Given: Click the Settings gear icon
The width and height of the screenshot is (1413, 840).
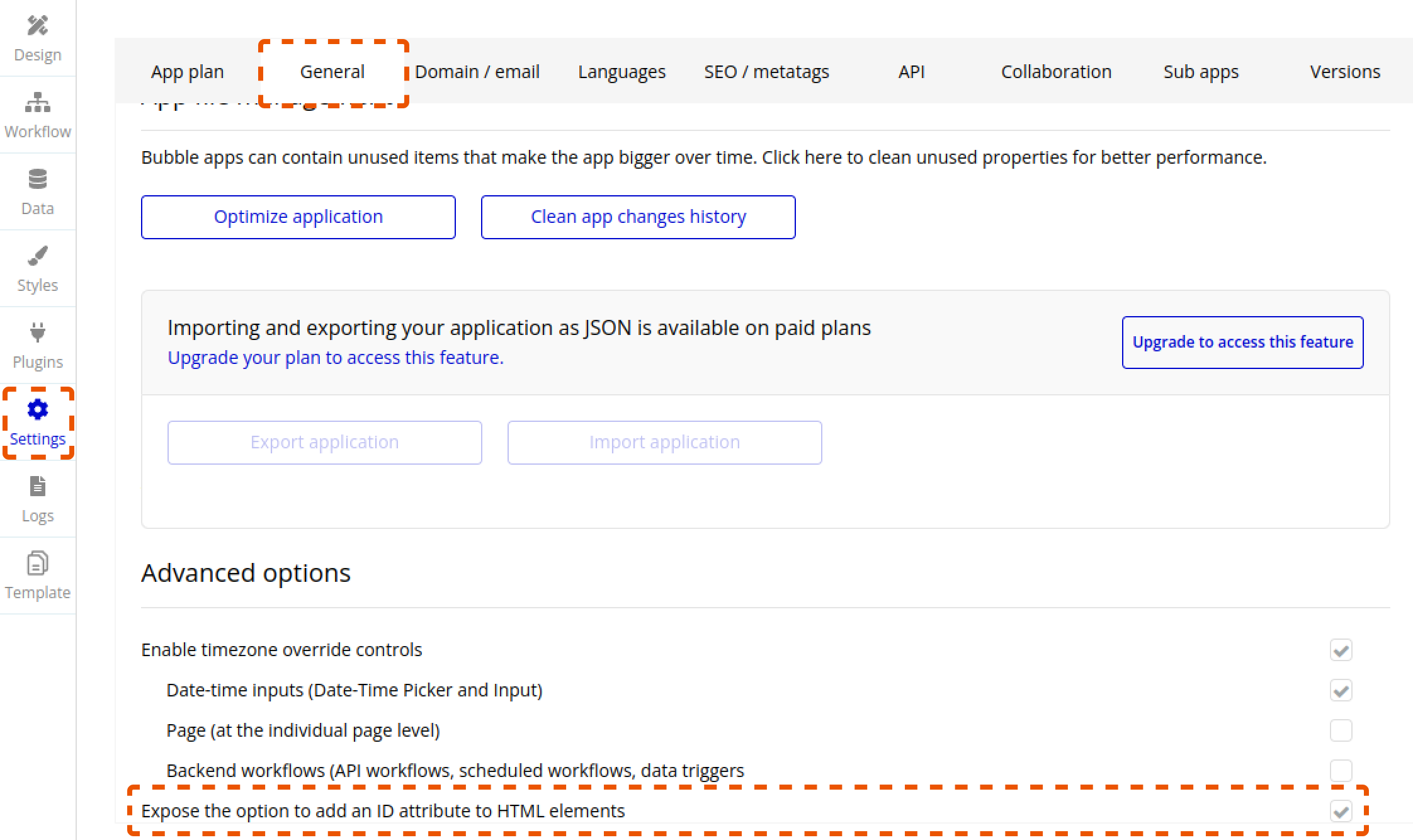Looking at the screenshot, I should pos(37,410).
